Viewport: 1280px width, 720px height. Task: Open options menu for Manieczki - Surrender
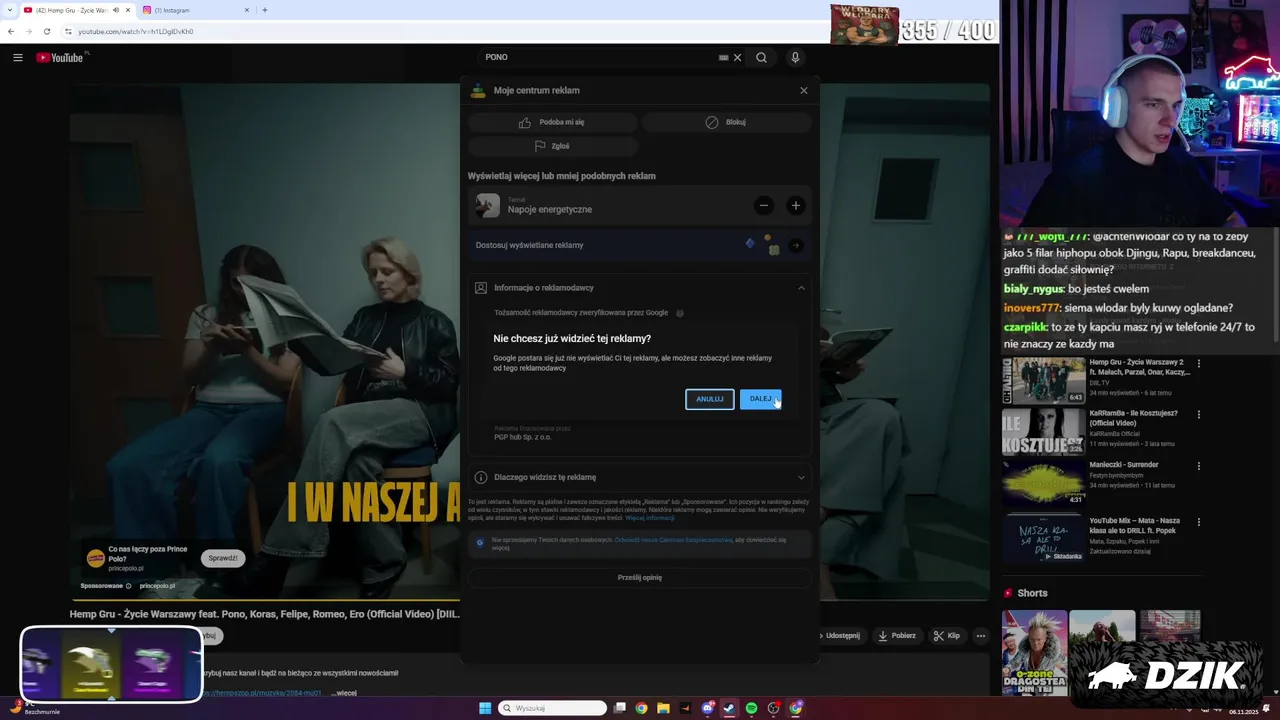[1198, 465]
